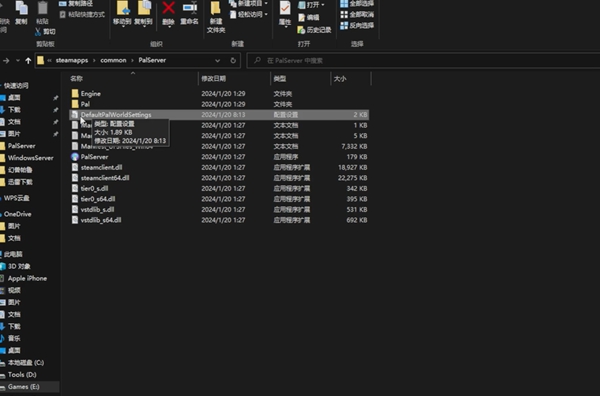Image resolution: width=600 pixels, height=396 pixels.
Task: Click the 粘贴 (Paste) clipboard icon
Action: pos(42,13)
